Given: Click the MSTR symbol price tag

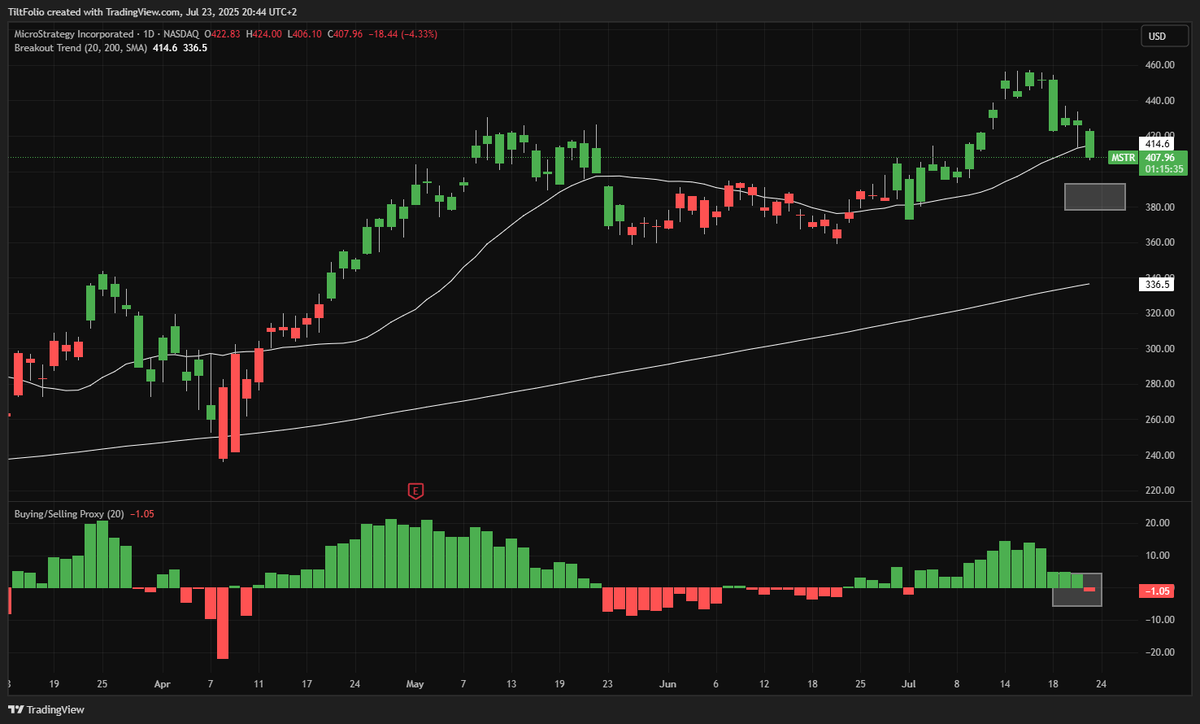Looking at the screenshot, I should [x=1124, y=158].
